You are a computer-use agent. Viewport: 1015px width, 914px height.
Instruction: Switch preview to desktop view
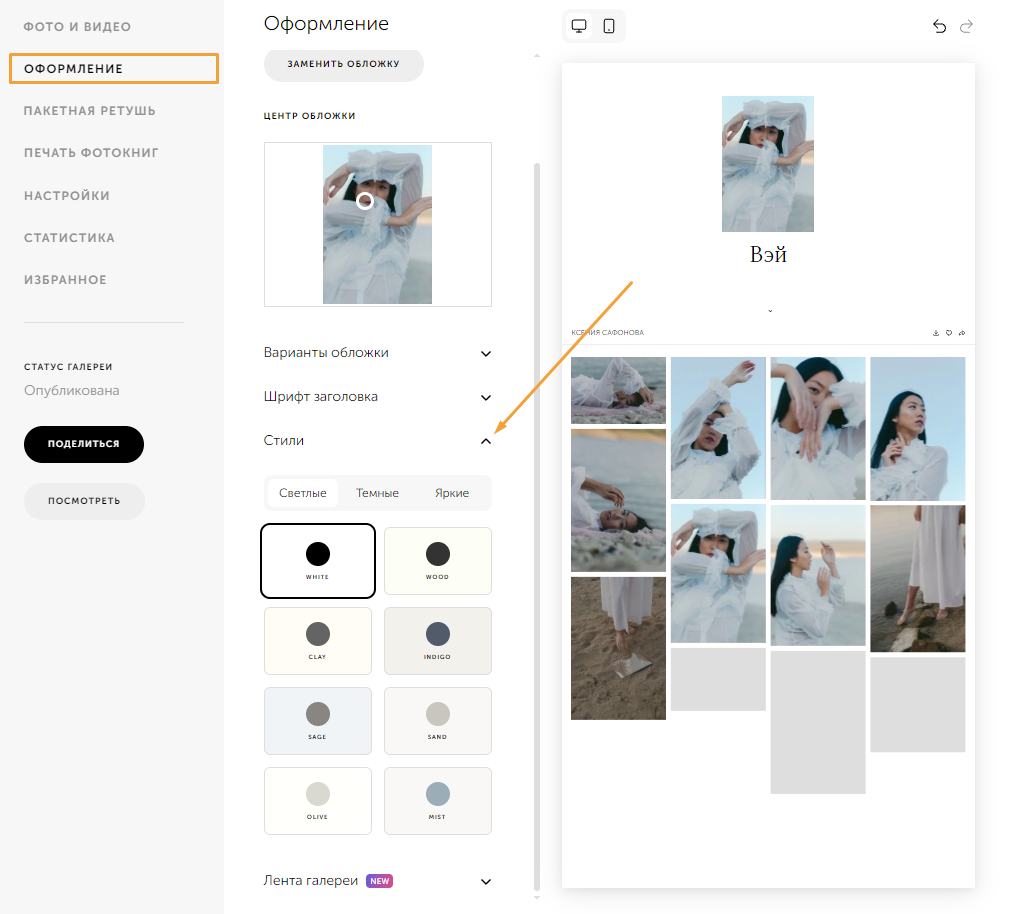pyautogui.click(x=579, y=26)
